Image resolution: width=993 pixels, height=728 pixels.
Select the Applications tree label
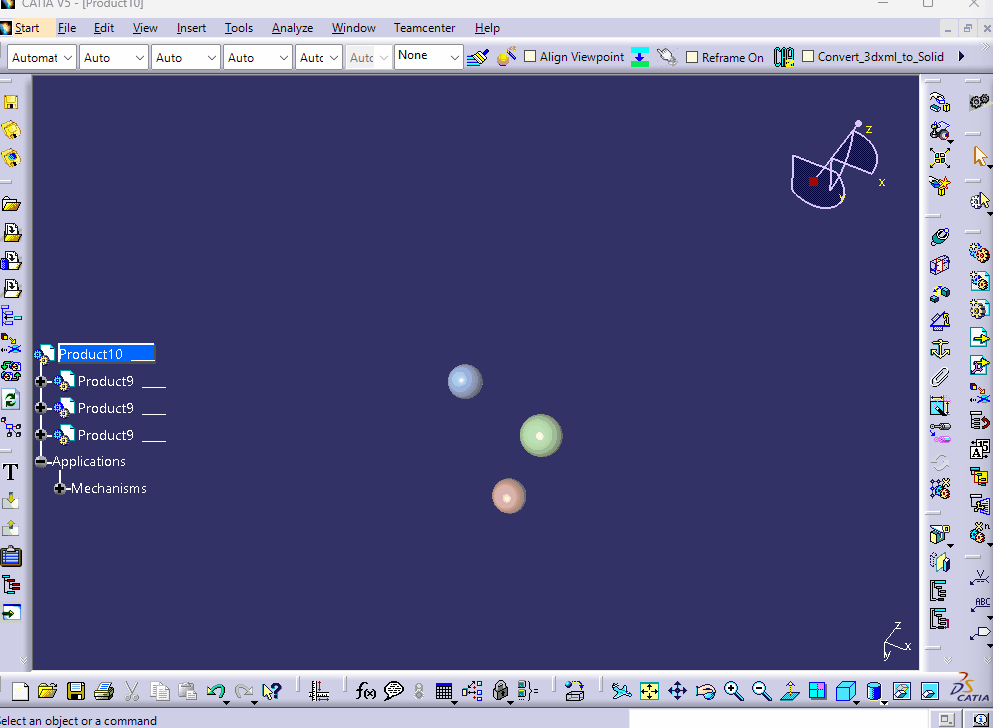coord(89,461)
